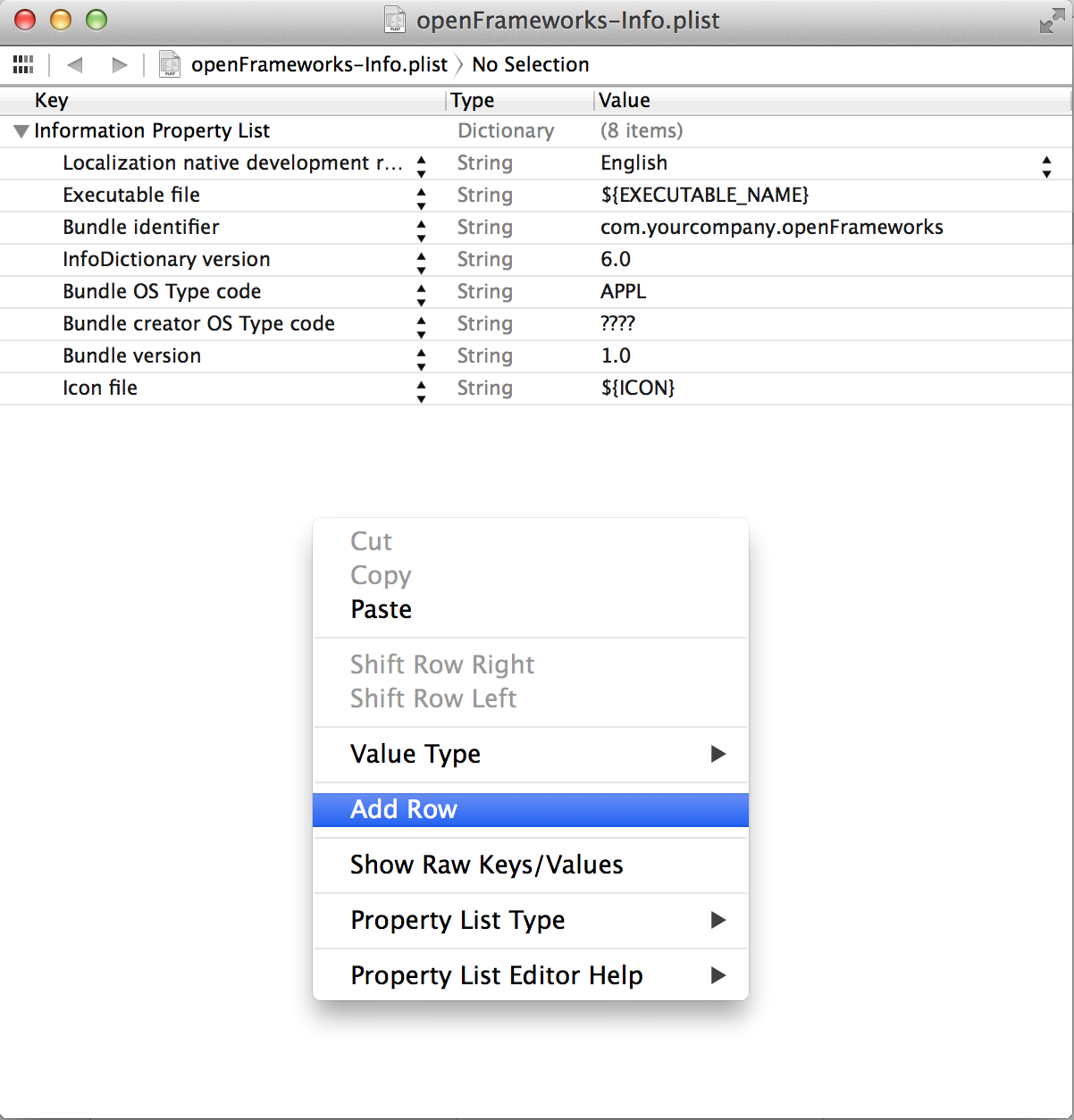The width and height of the screenshot is (1074, 1120).
Task: Click the grid view icon in the toolbar
Action: (23, 64)
